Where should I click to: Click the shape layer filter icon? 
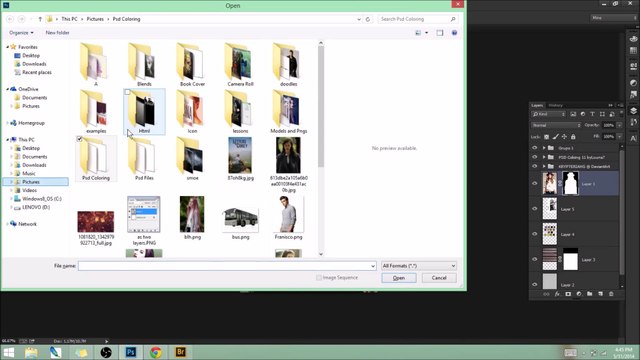coord(602,114)
